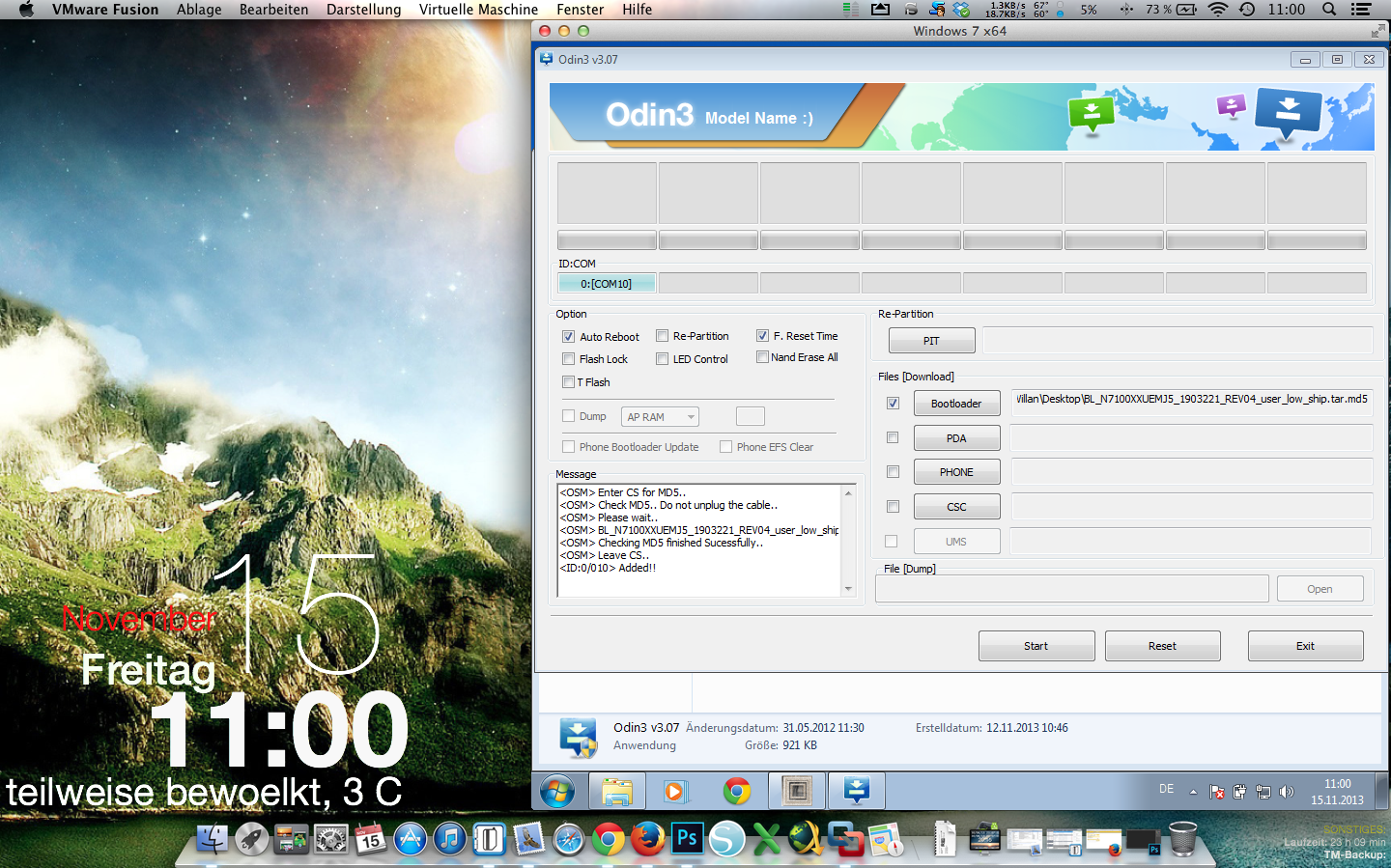Click the Dropbox menu bar icon
The image size is (1391, 868).
pos(961,10)
